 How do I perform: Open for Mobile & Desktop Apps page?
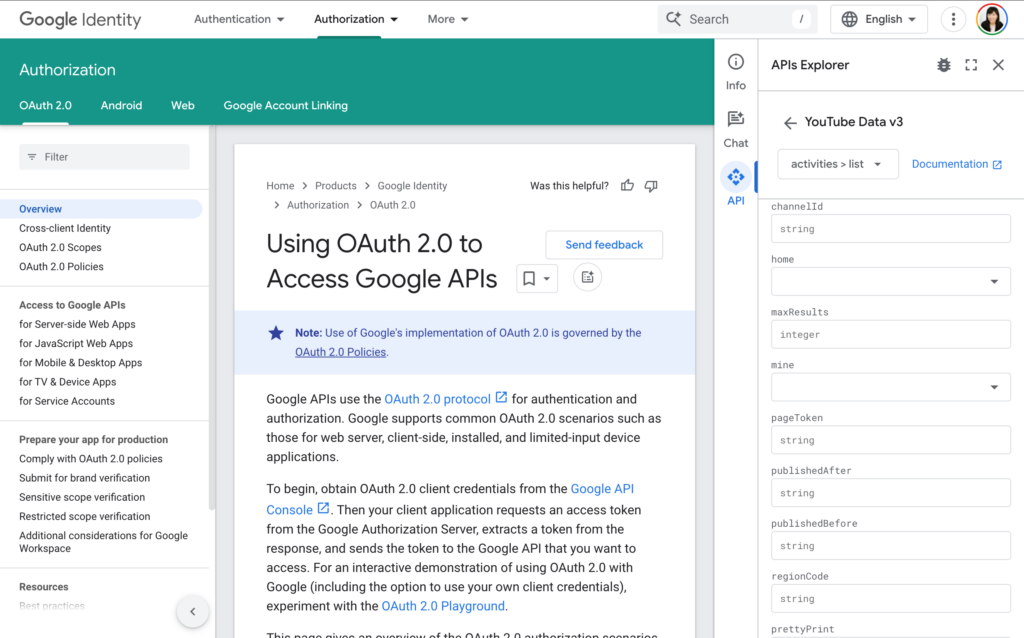pyautogui.click(x=80, y=362)
